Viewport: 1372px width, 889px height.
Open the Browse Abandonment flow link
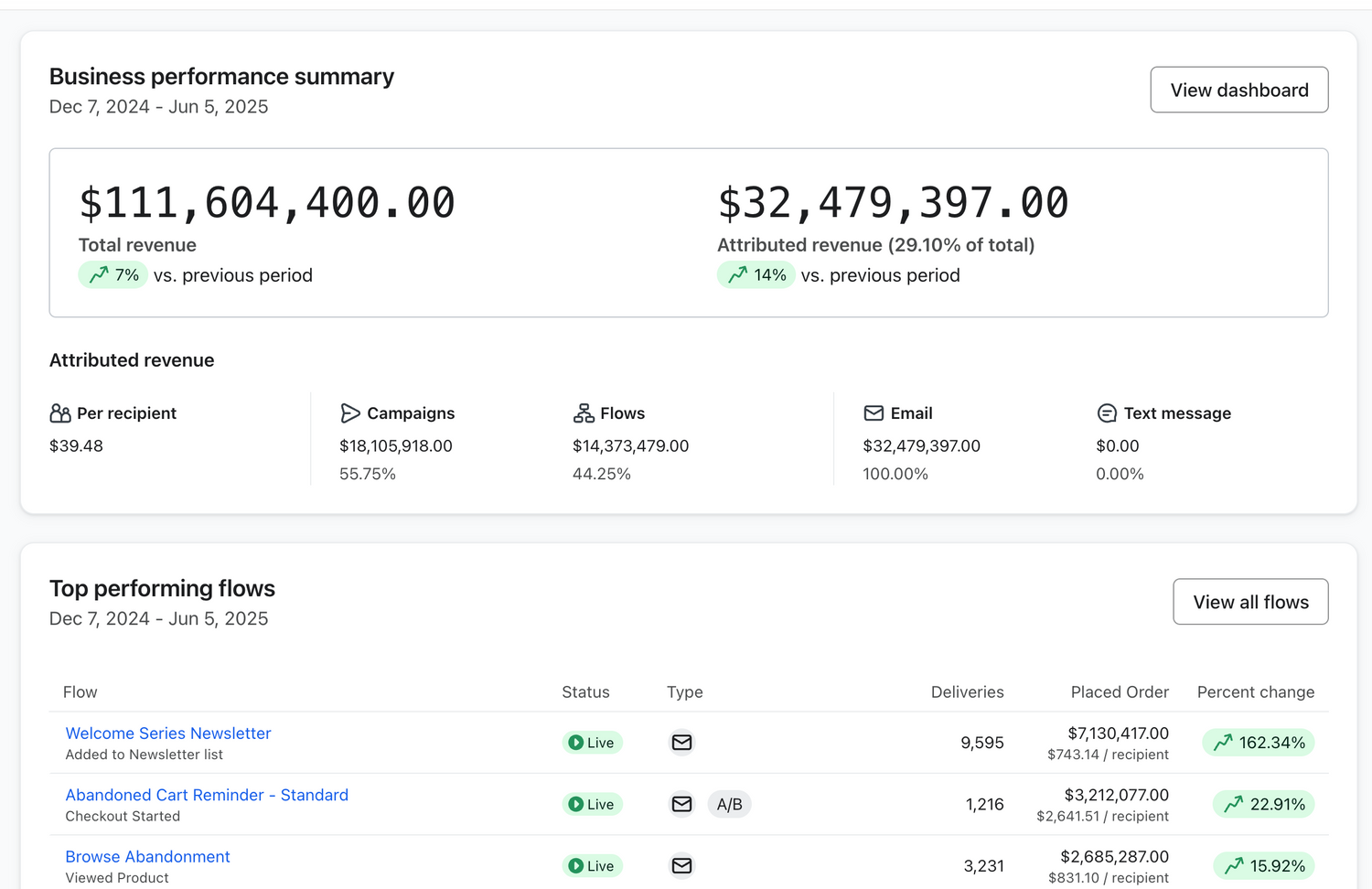147,856
